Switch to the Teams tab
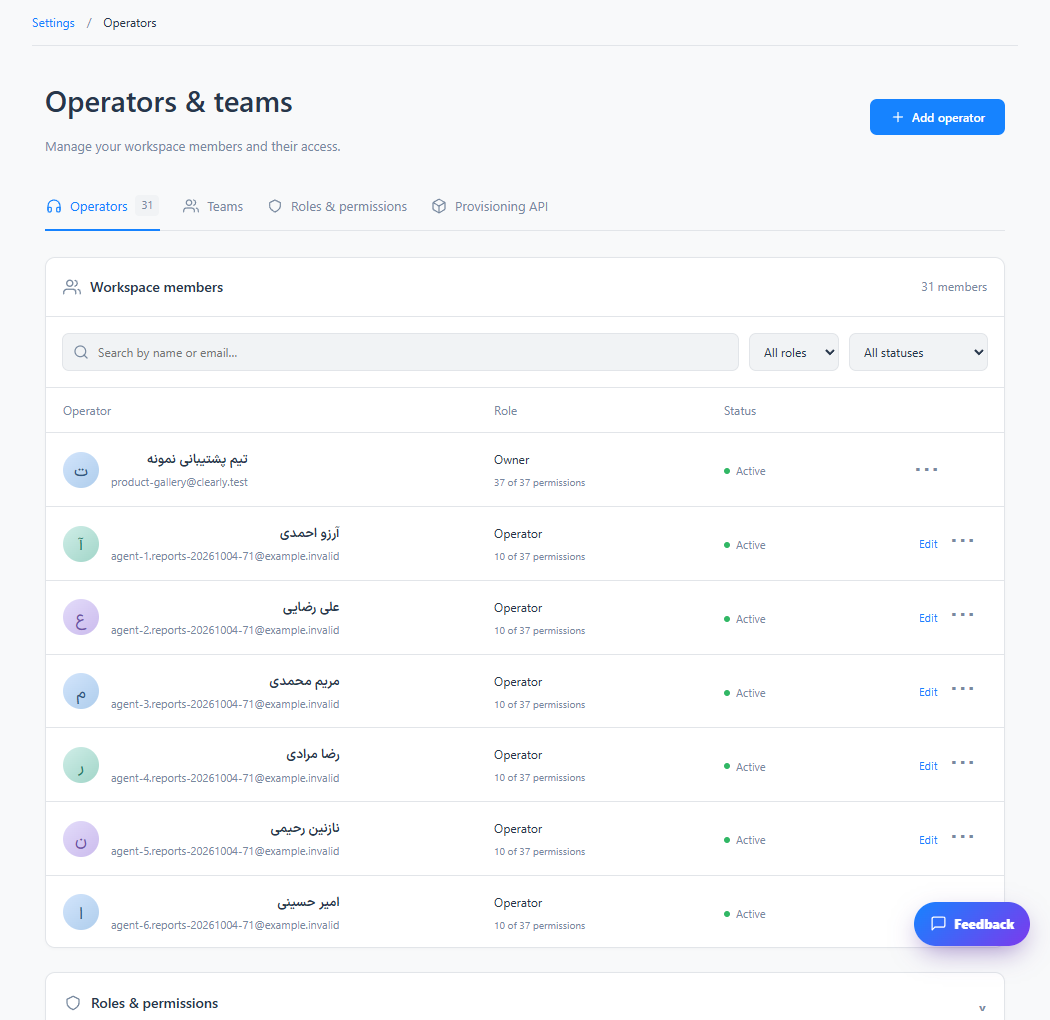Image resolution: width=1050 pixels, height=1020 pixels. tap(213, 206)
